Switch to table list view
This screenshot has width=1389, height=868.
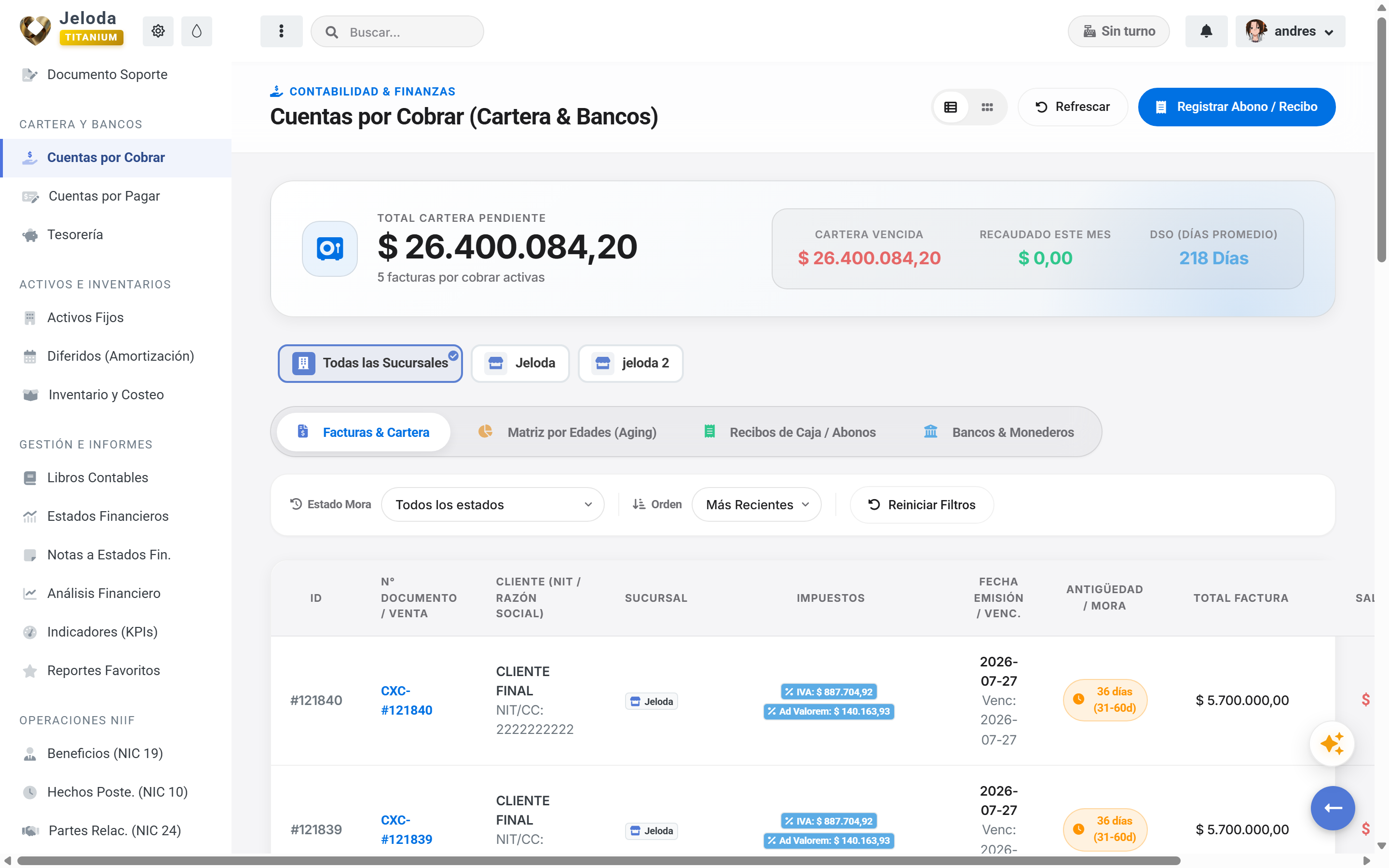pos(951,107)
